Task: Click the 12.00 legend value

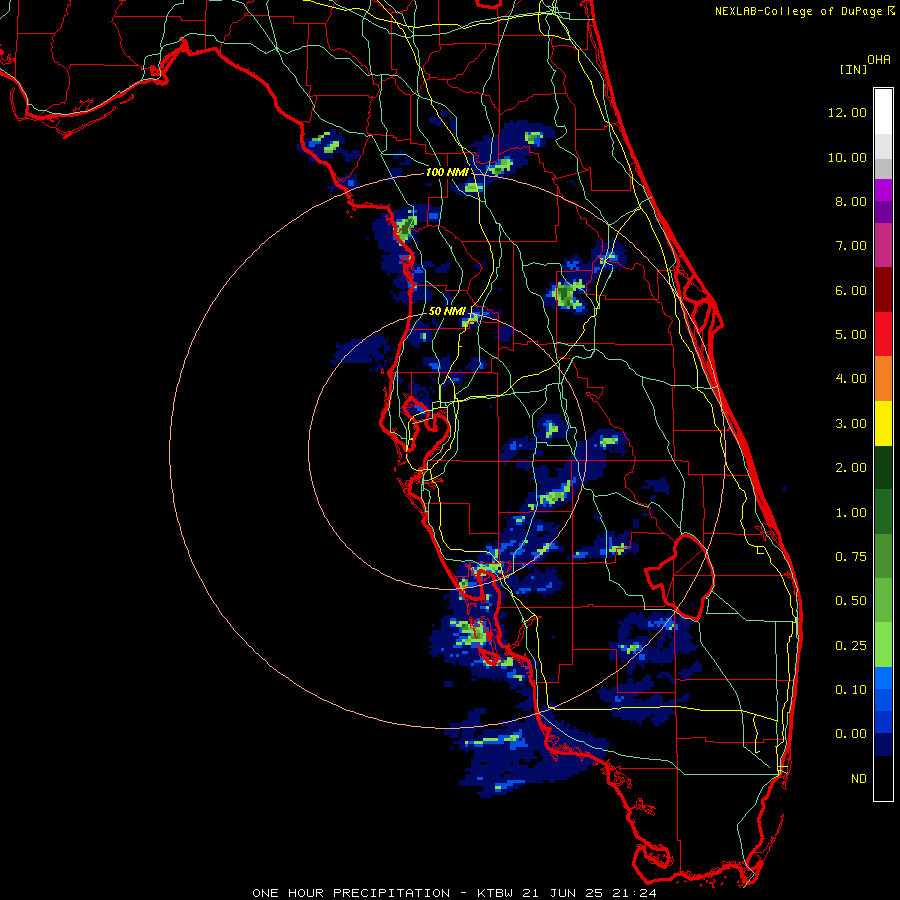Action: point(847,112)
